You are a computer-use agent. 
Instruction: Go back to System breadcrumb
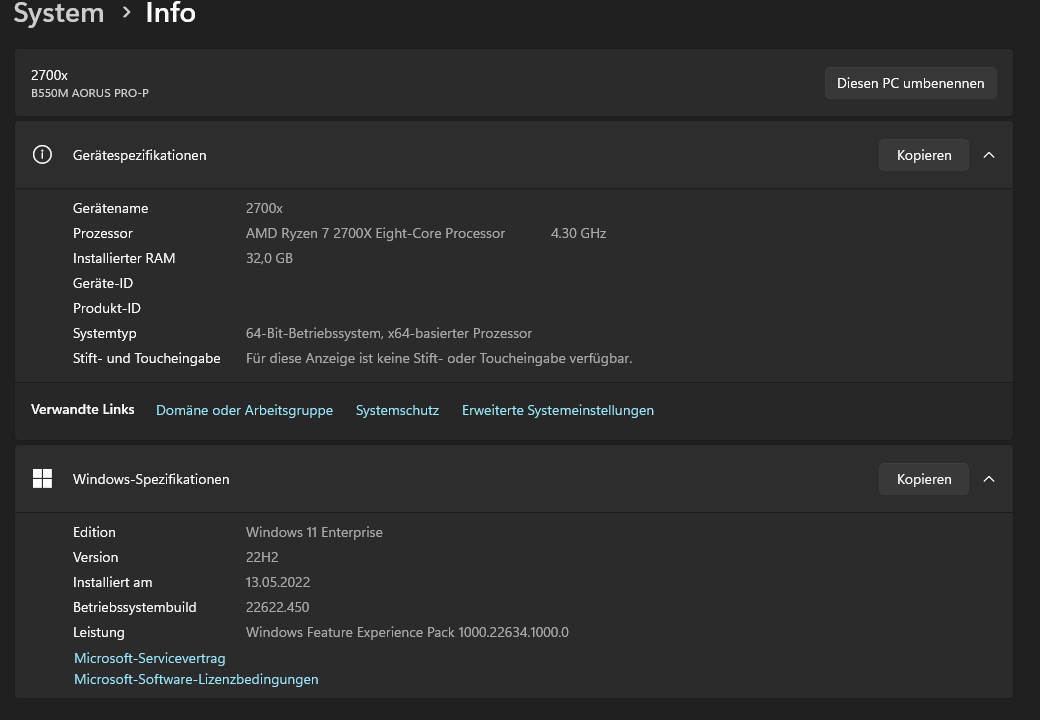pyautogui.click(x=58, y=13)
